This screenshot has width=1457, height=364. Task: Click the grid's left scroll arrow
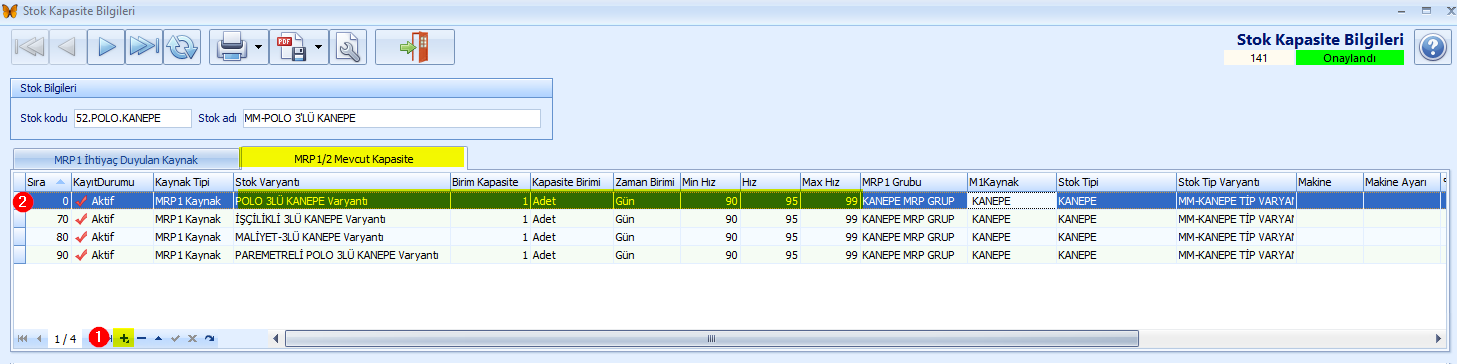tap(276, 339)
